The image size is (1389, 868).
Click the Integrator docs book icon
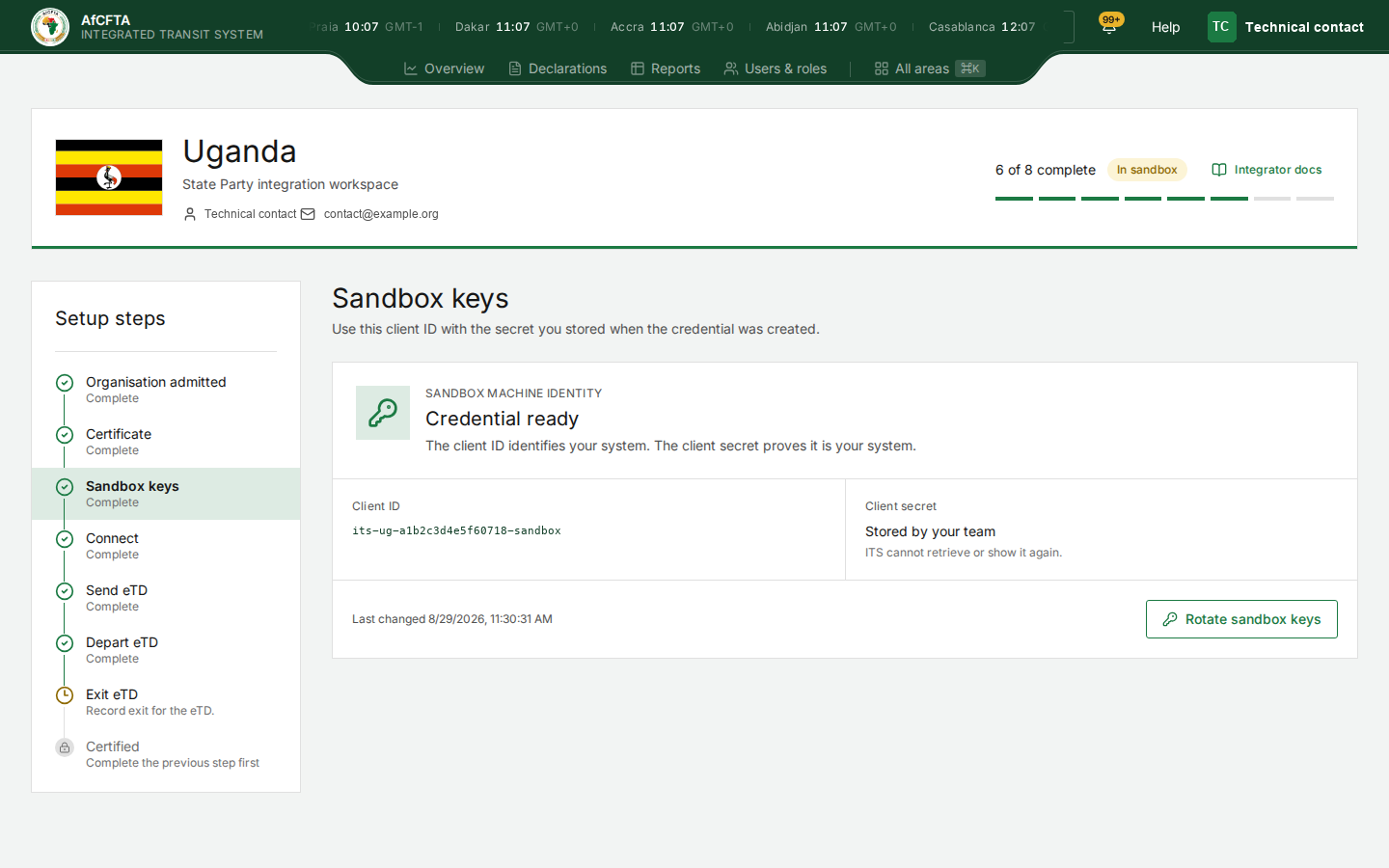tap(1219, 170)
